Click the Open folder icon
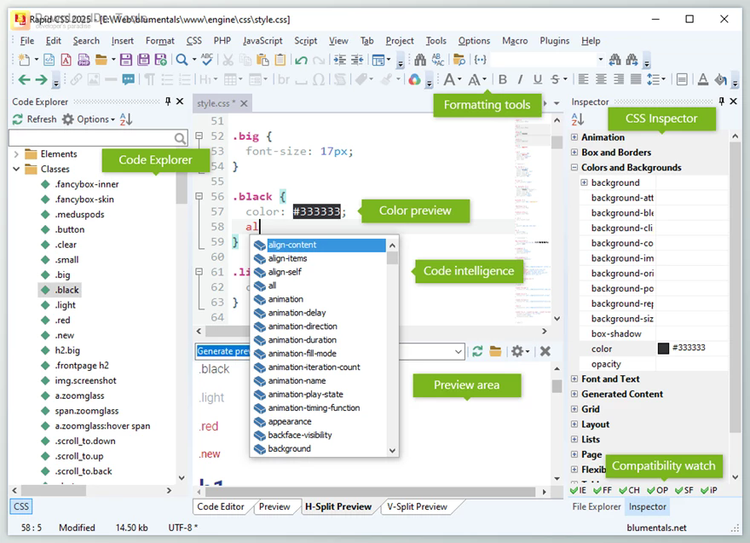The width and height of the screenshot is (750, 543). tap(101, 60)
